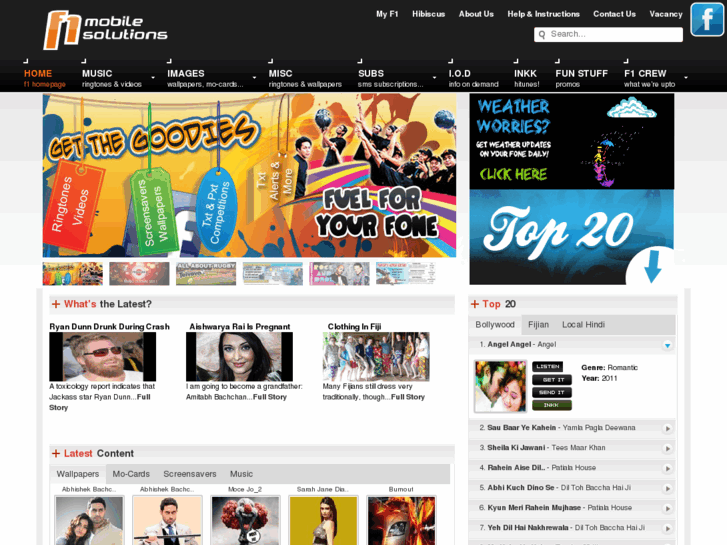Open SUBS sms subscriptions menu
The height and width of the screenshot is (545, 727).
390,78
